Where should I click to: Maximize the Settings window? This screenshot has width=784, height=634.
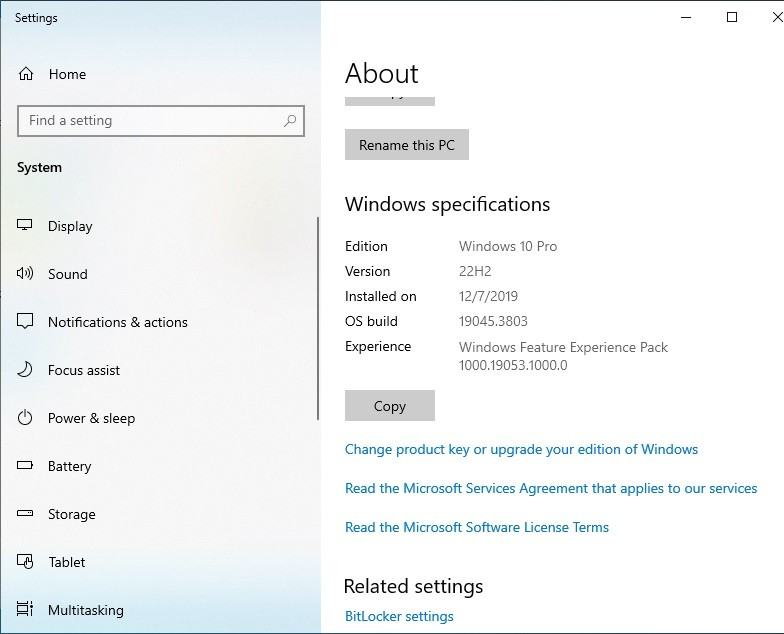click(x=732, y=18)
